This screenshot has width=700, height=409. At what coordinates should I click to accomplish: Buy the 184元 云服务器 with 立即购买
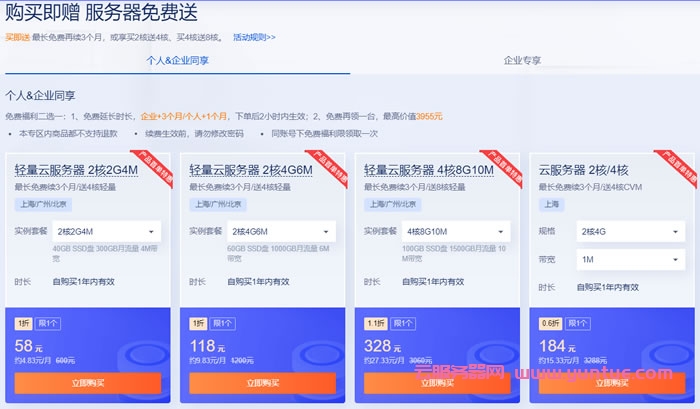pyautogui.click(x=612, y=383)
